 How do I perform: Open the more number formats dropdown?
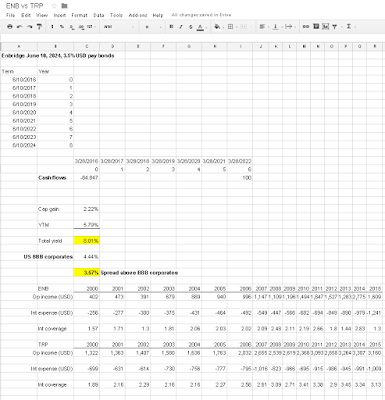click(x=91, y=27)
